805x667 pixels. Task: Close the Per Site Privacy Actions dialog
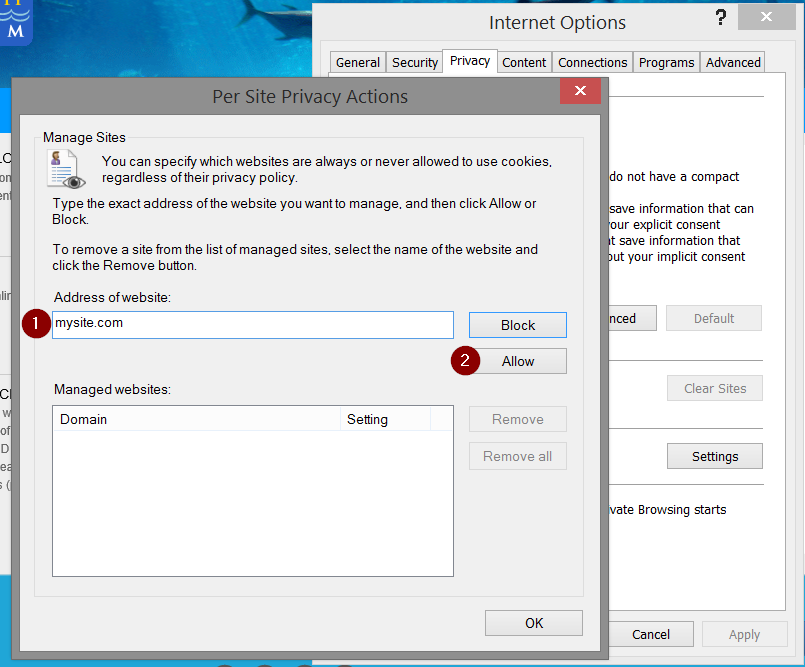coord(580,92)
